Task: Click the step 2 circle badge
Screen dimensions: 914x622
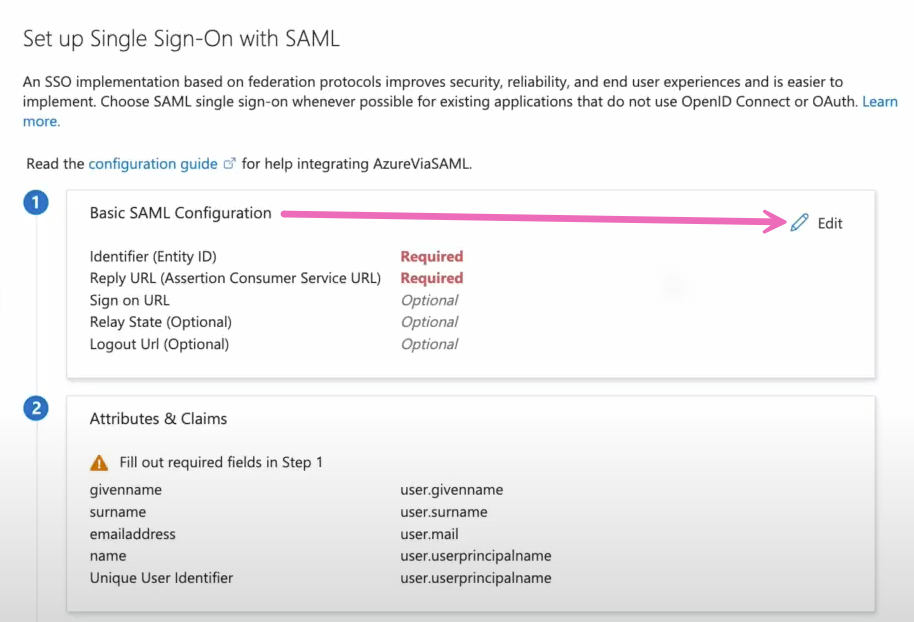Action: point(36,408)
